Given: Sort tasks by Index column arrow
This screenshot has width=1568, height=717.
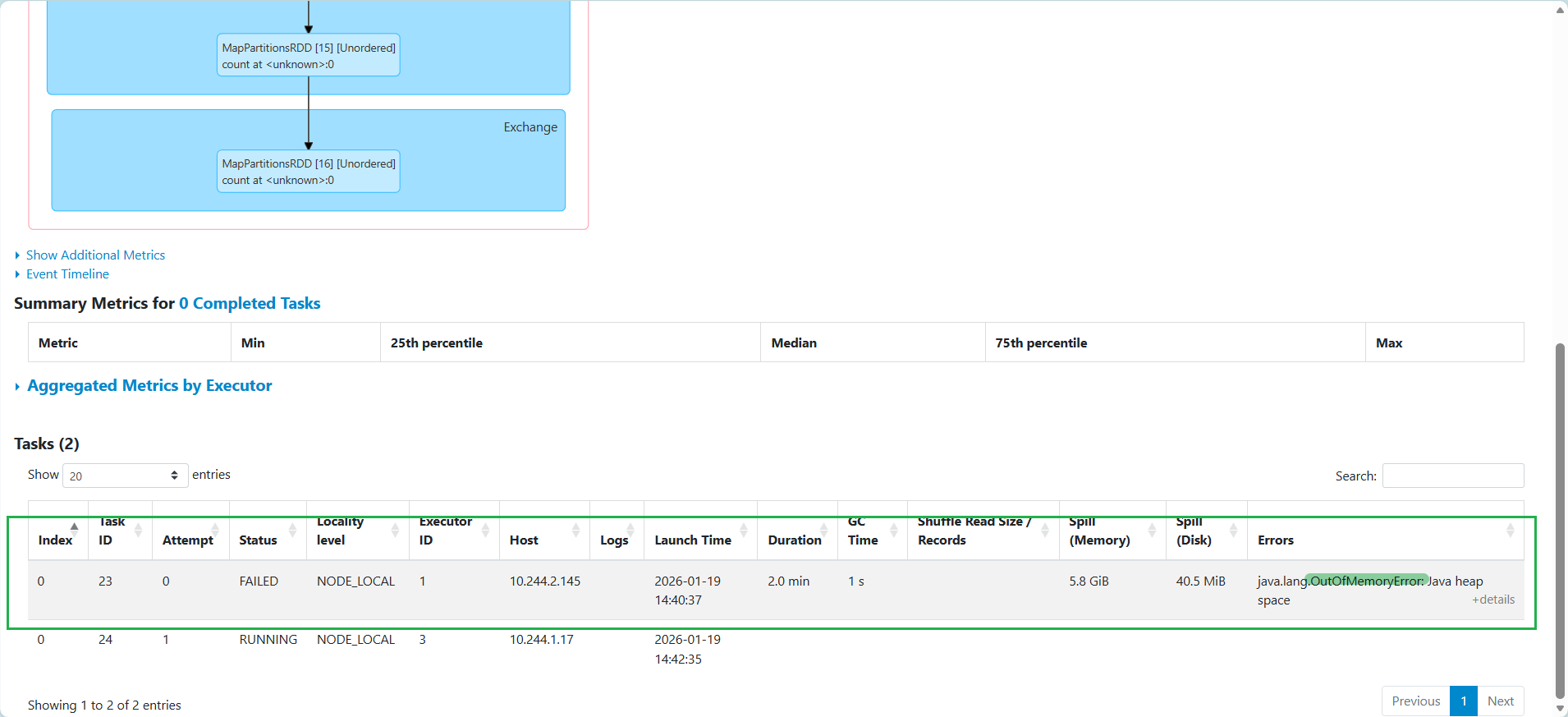Looking at the screenshot, I should (x=75, y=530).
